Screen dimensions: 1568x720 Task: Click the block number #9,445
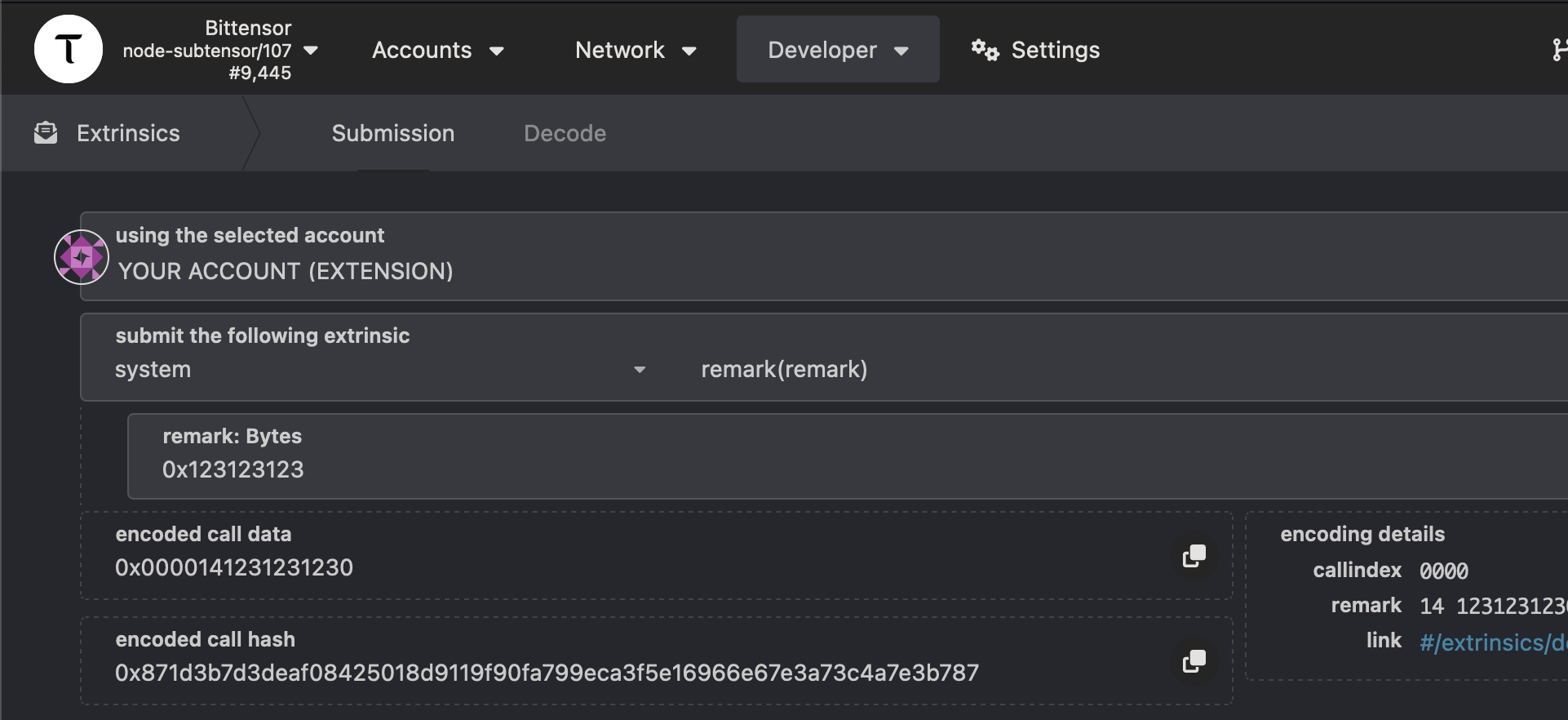pyautogui.click(x=260, y=73)
